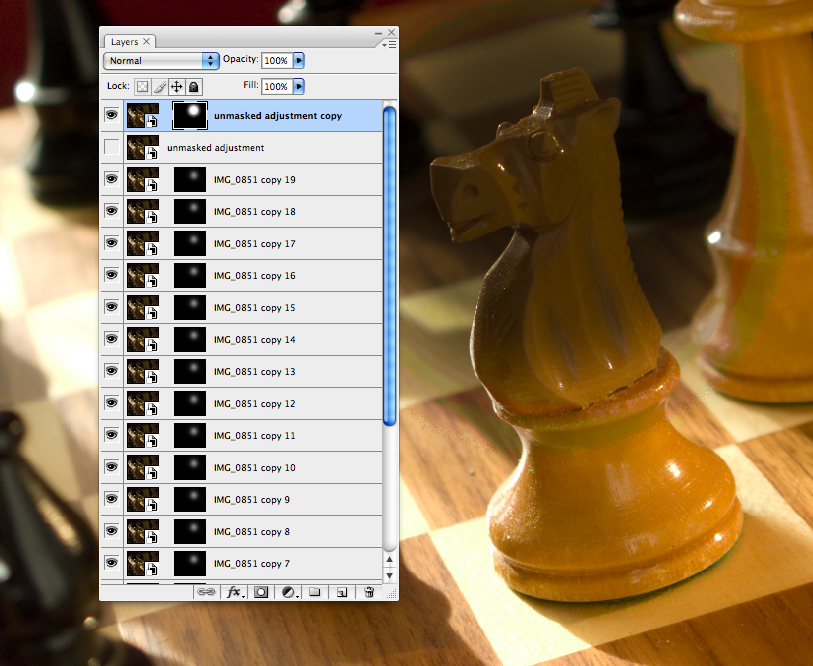Select mask thumbnail of IMG_0851 copy 9
The height and width of the screenshot is (666, 813).
190,500
